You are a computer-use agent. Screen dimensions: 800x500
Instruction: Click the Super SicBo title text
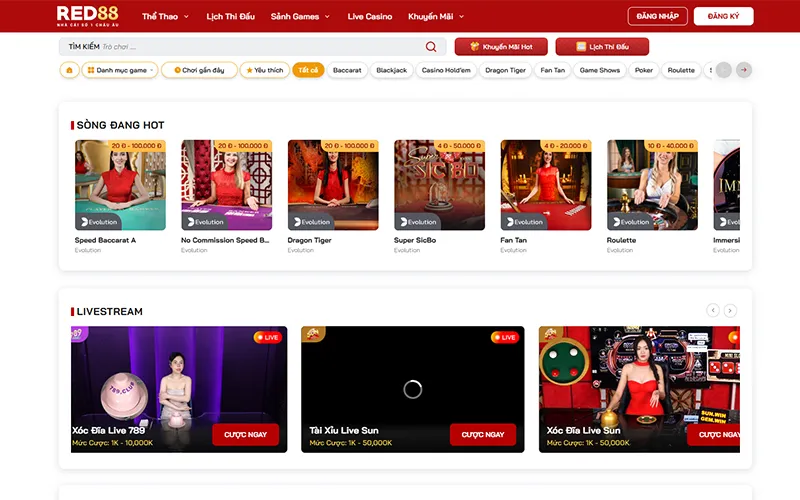click(x=415, y=240)
